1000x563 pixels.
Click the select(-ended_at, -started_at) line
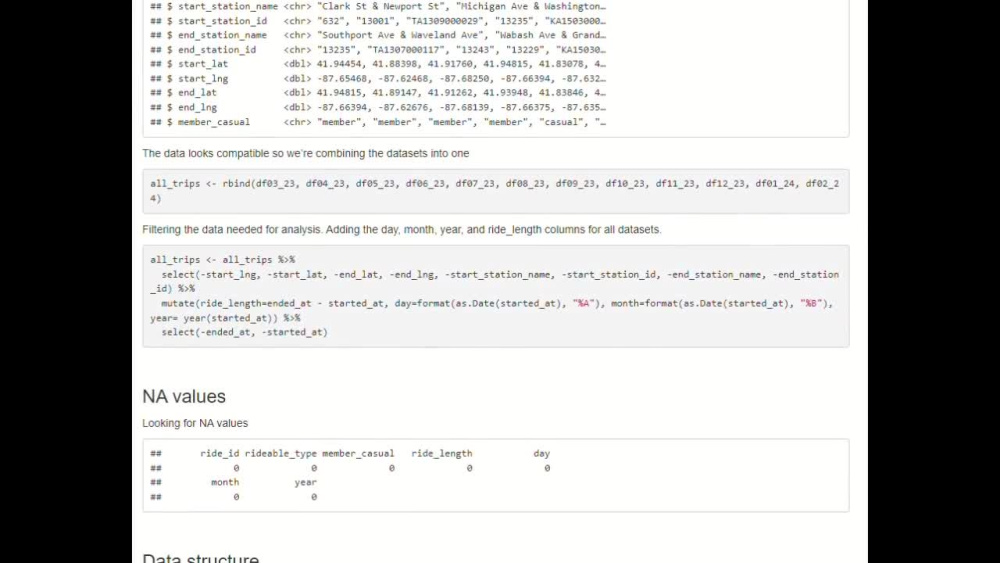[244, 332]
